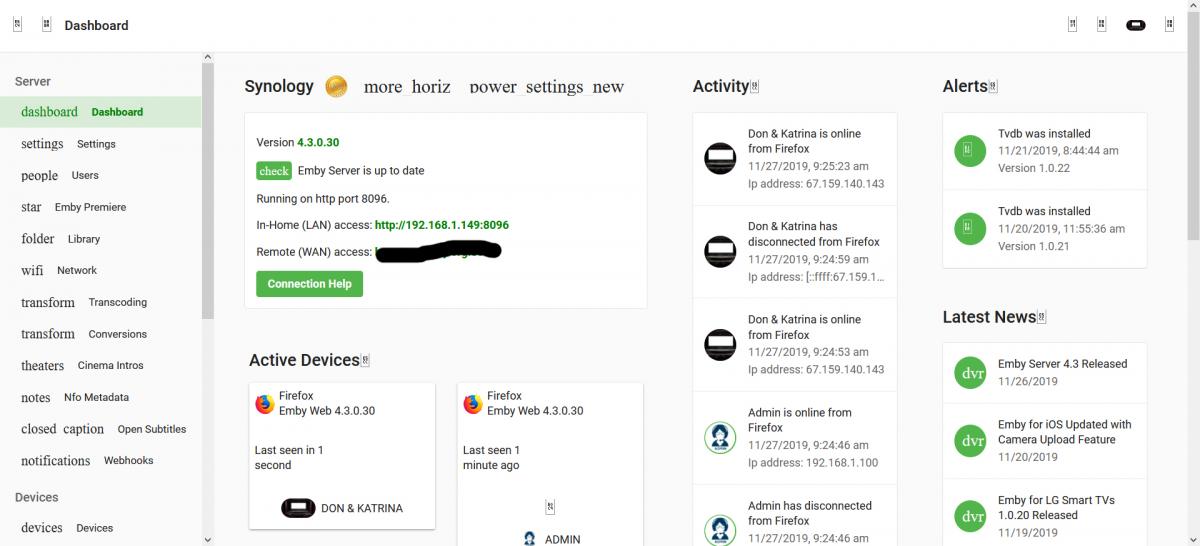1200x546 pixels.
Task: Click the sidebar scrollbar up arrow
Action: [x=208, y=57]
